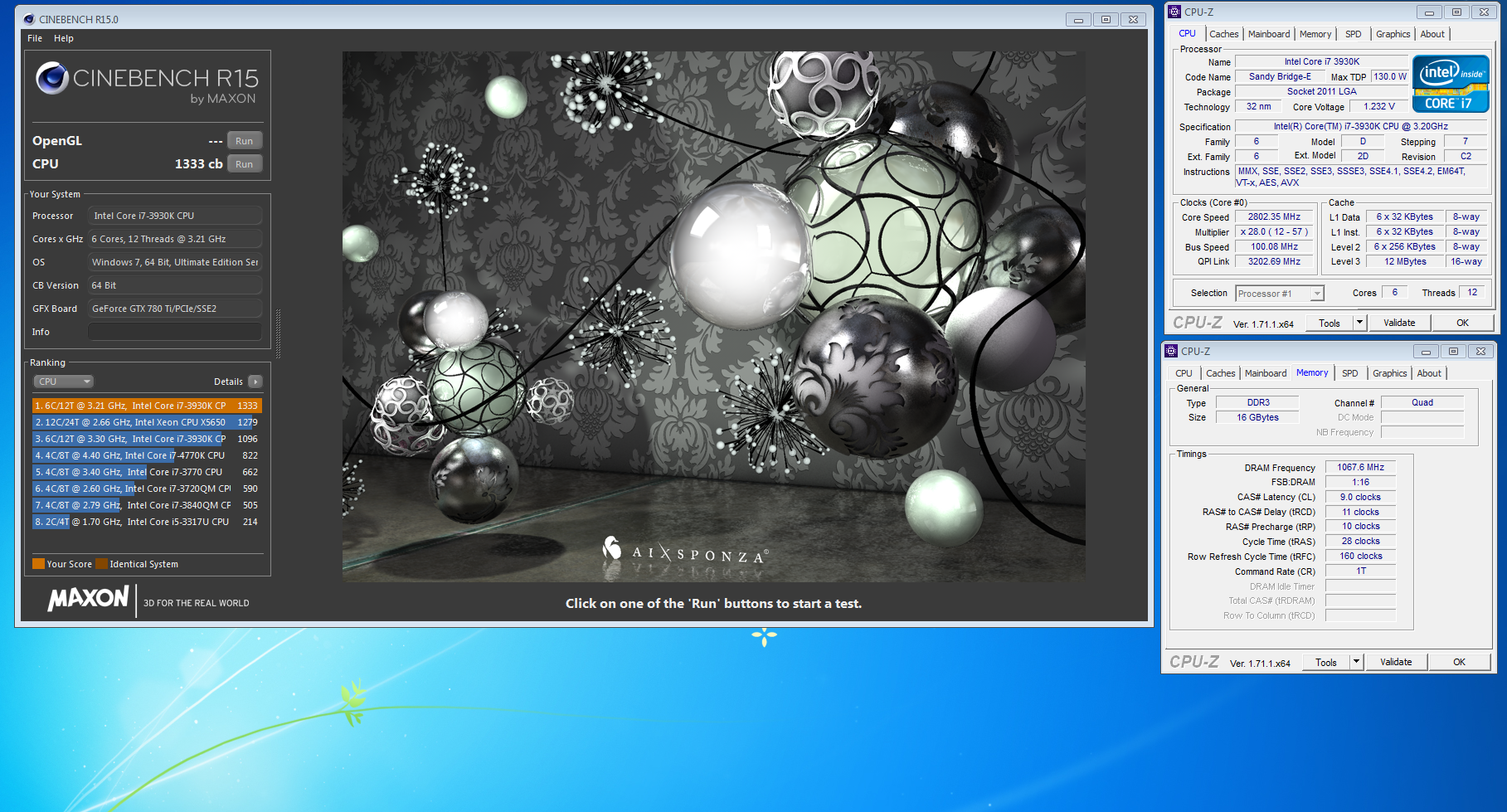Select ranking row i7-3840QM score 505
The width and height of the screenshot is (1507, 812).
point(147,505)
